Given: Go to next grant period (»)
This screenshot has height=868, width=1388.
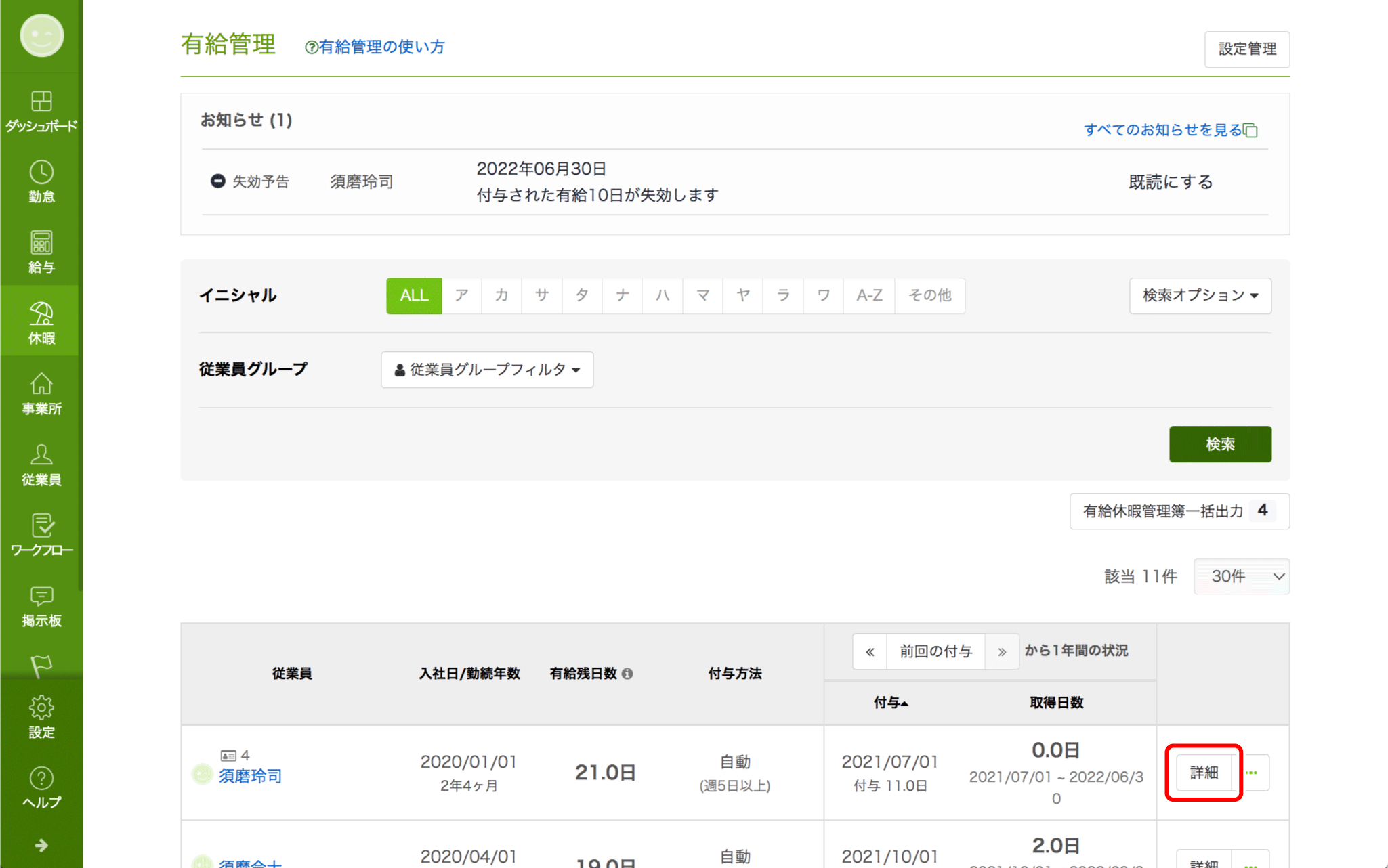Looking at the screenshot, I should pyautogui.click(x=1002, y=651).
